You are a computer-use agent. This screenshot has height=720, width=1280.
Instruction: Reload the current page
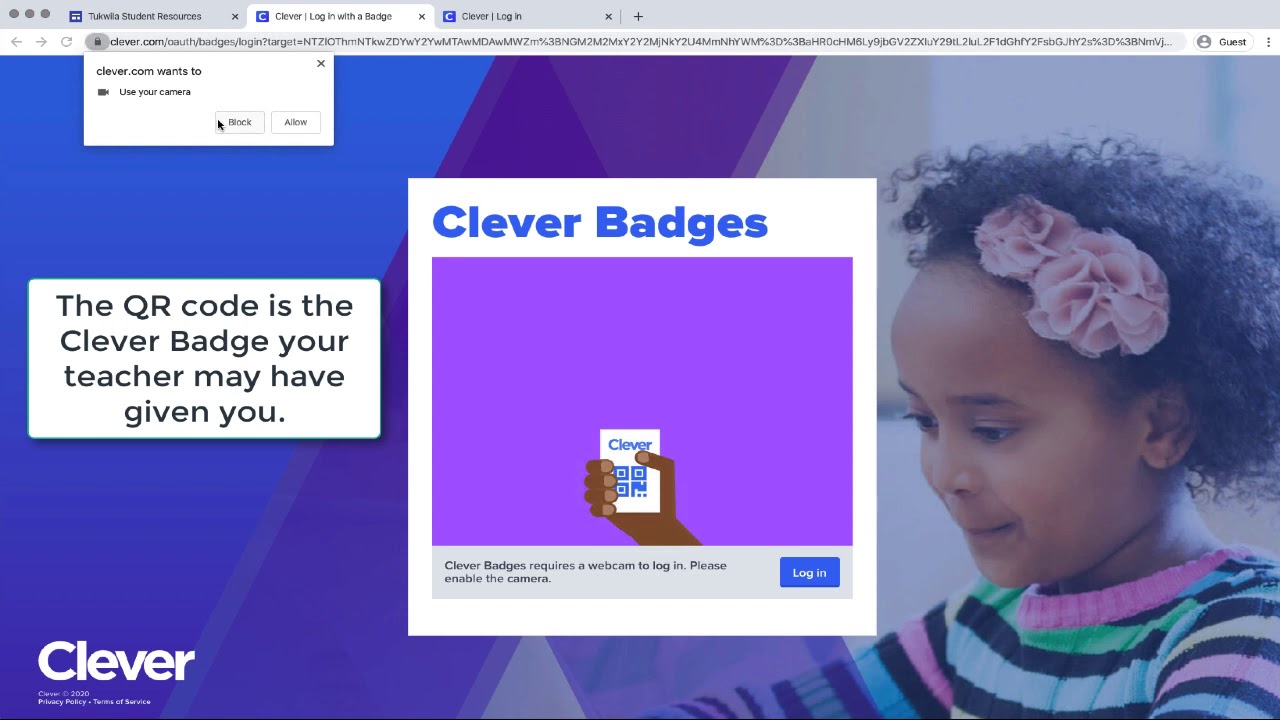66,42
